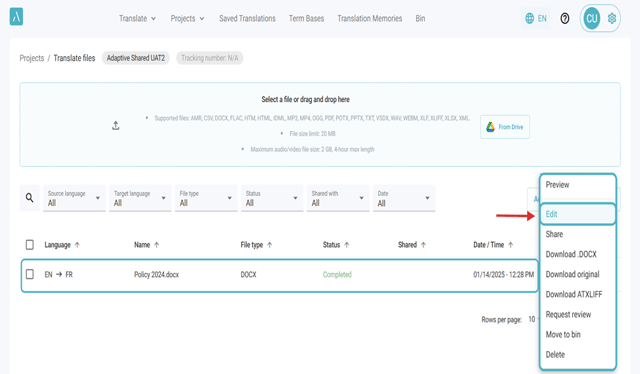
Task: Open the settings gear icon
Action: click(611, 18)
